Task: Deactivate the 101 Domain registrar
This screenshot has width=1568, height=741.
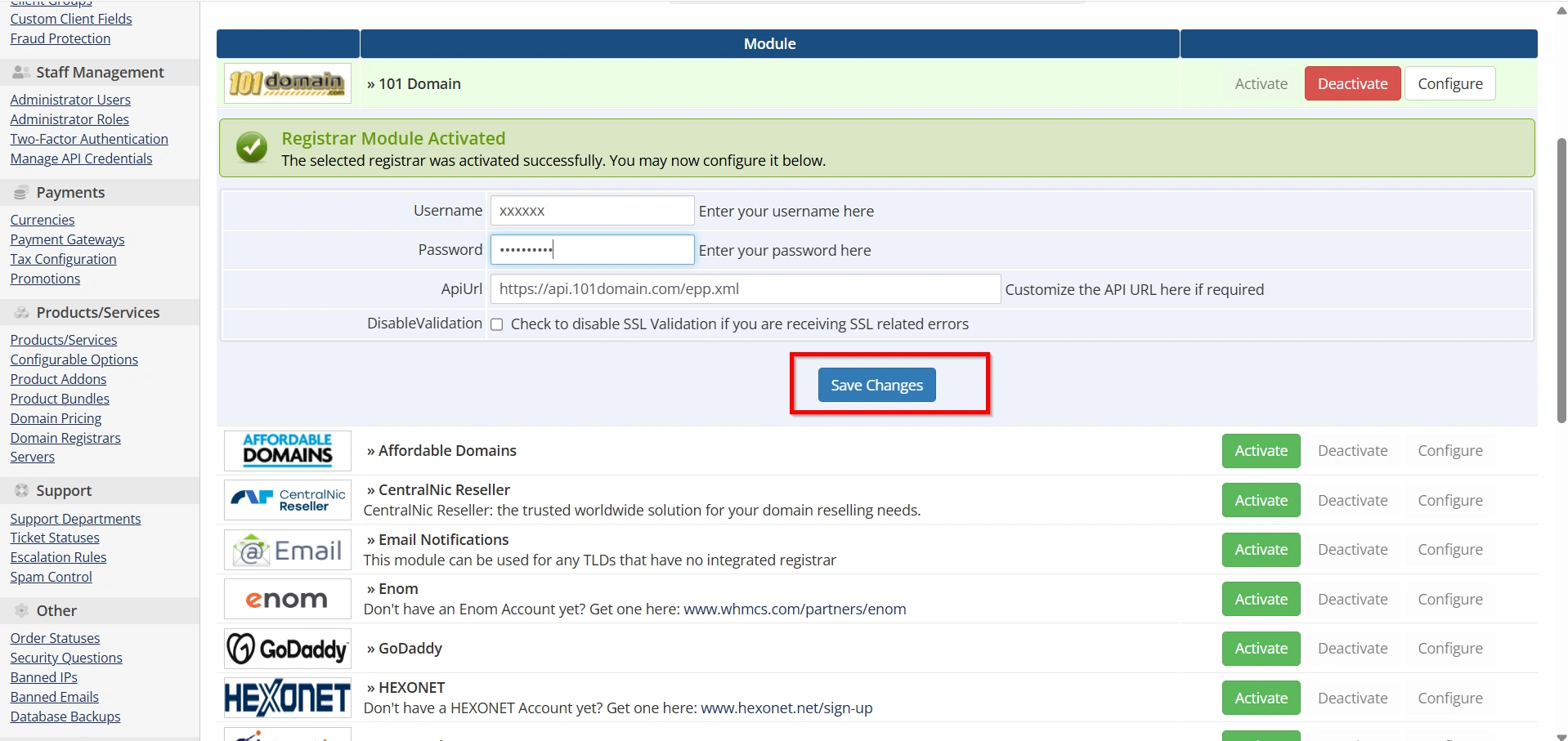Action: (1352, 83)
